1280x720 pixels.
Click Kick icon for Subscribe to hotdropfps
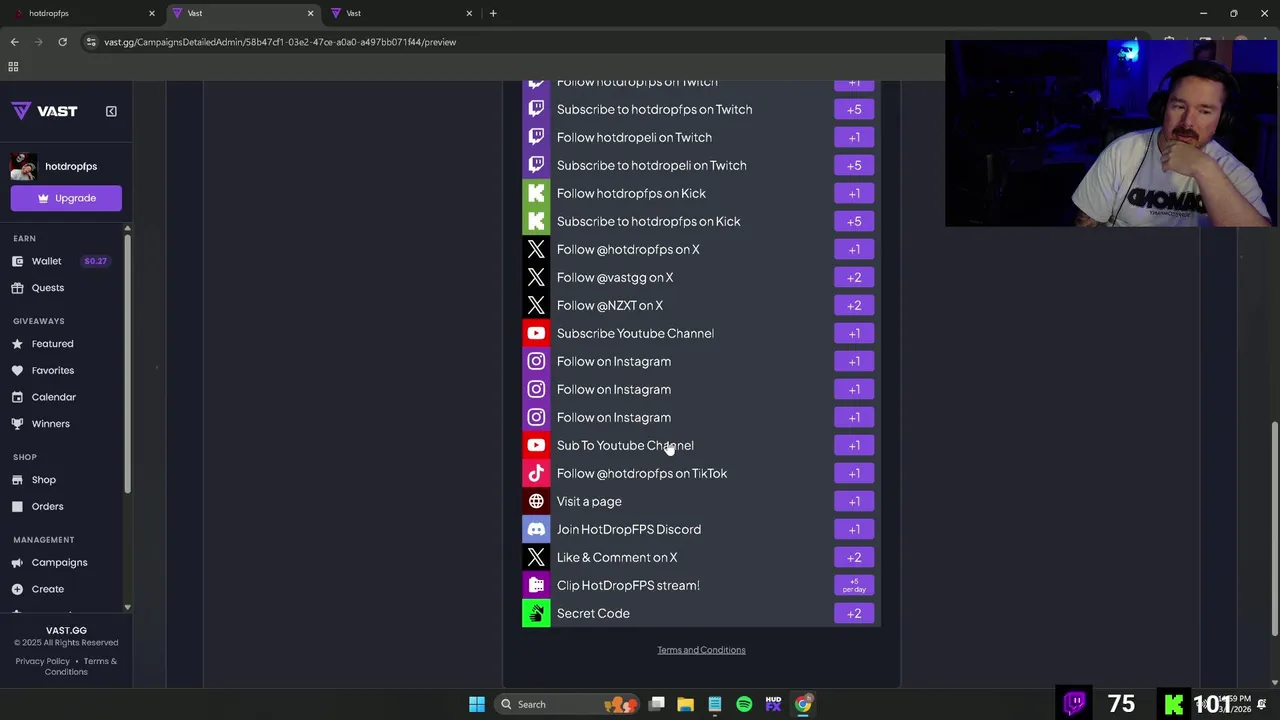point(536,221)
